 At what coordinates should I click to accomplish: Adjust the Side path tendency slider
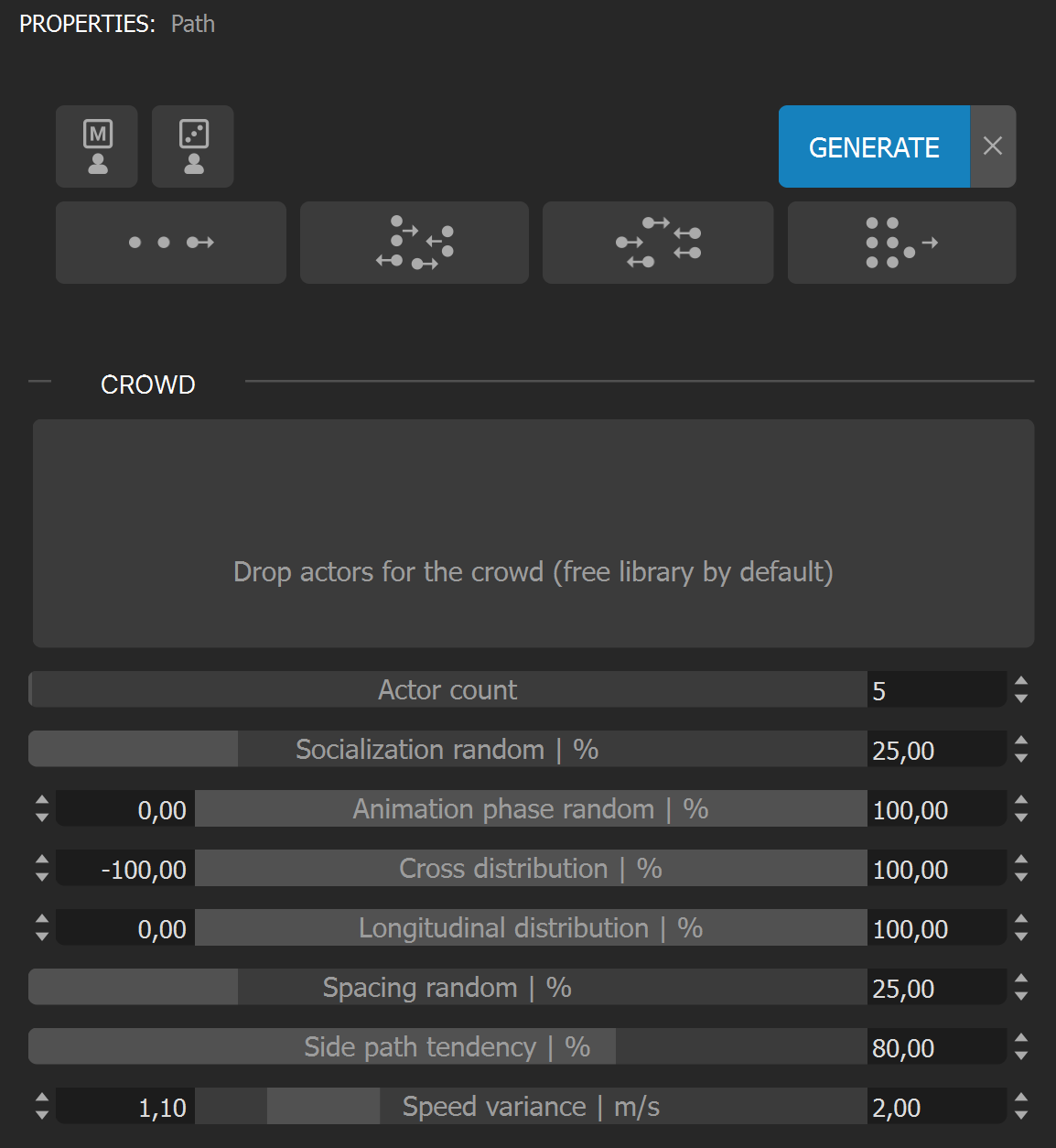click(447, 1046)
